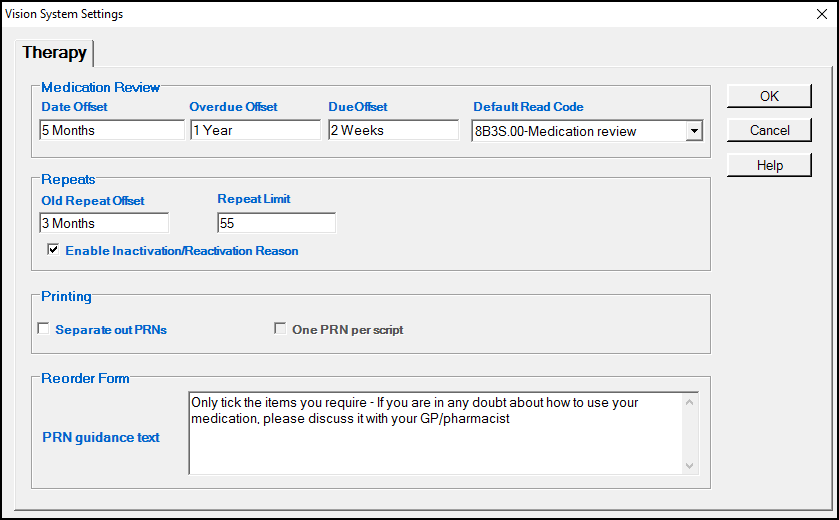839x520 pixels.
Task: Tick the One PRN per script checkbox
Action: tap(280, 329)
